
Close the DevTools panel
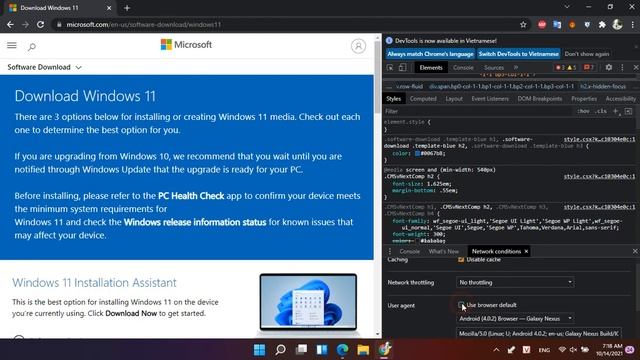click(636, 67)
